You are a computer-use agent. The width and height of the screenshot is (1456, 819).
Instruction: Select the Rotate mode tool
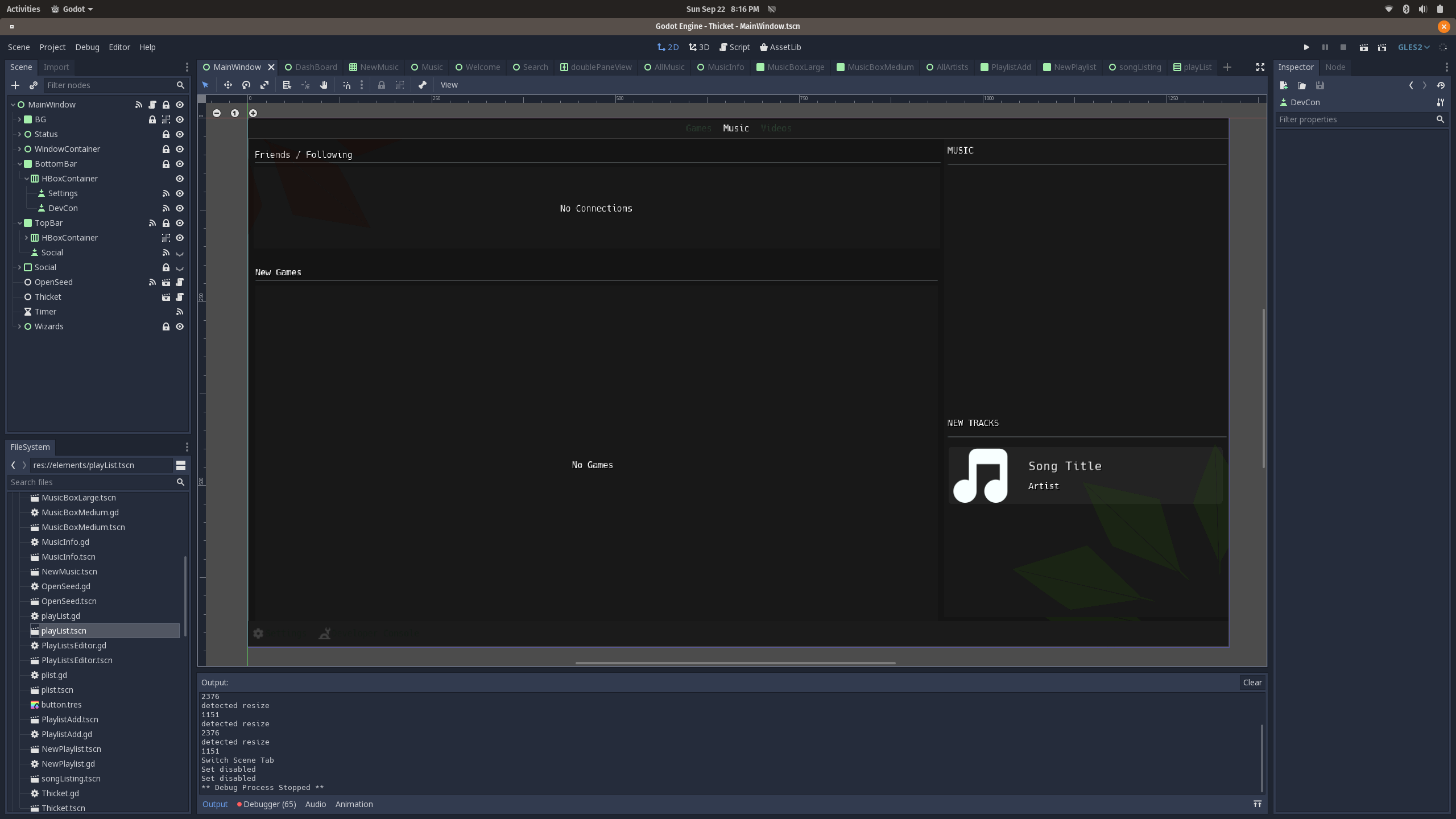click(246, 85)
